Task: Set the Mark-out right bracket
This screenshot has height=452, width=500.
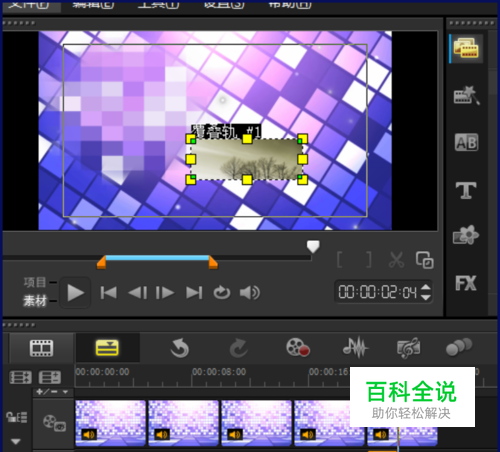Action: coord(368,260)
